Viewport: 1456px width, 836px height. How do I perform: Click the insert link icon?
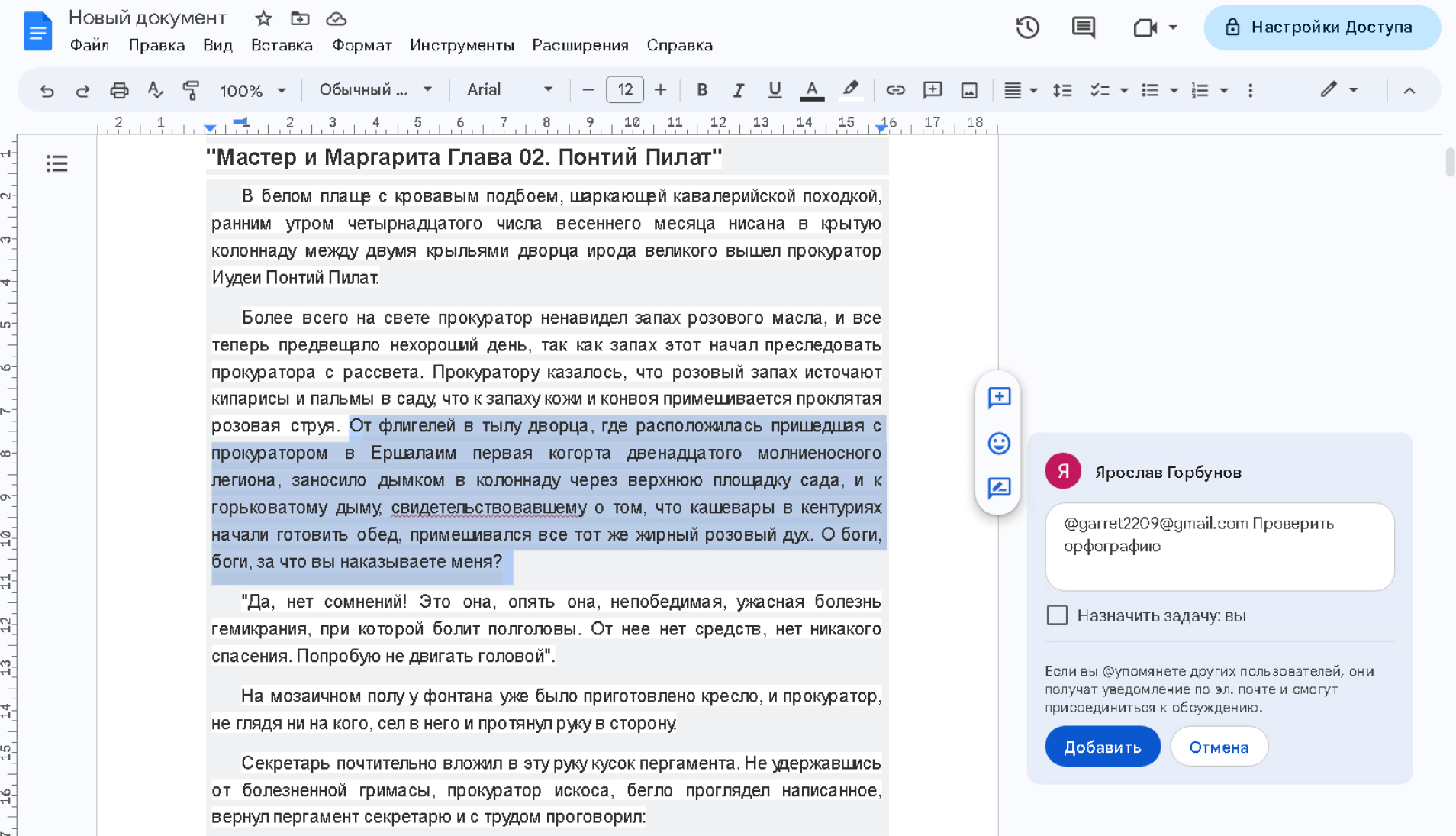(894, 90)
